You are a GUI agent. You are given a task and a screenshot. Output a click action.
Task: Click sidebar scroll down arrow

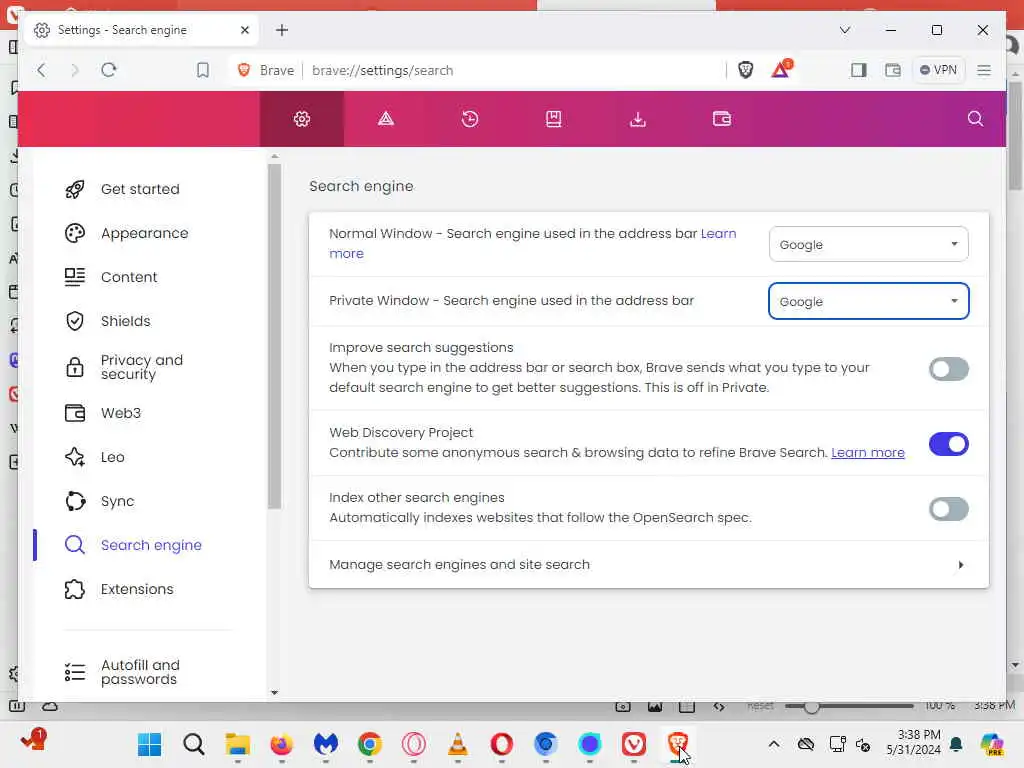click(x=274, y=693)
